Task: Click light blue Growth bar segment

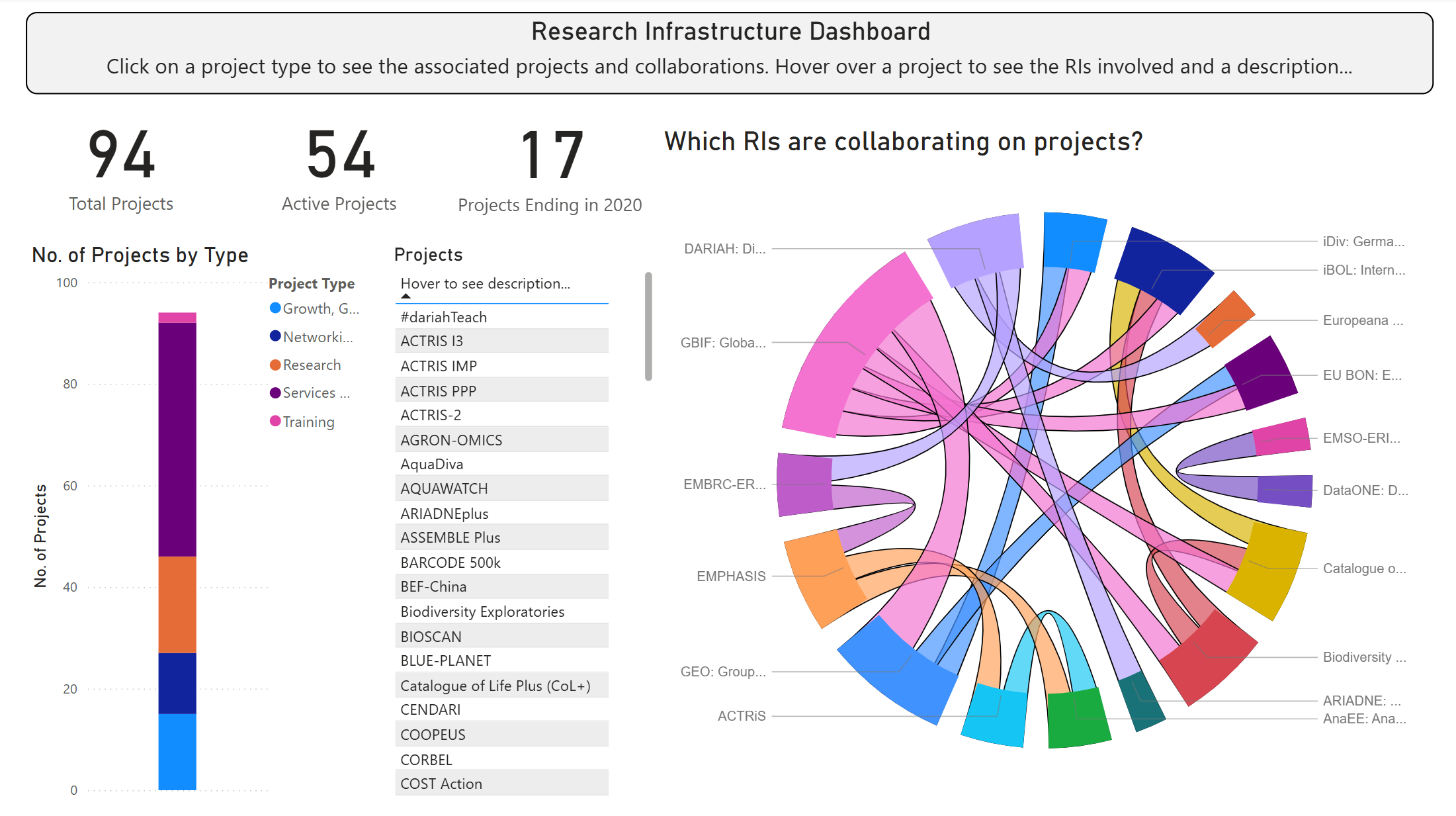Action: pos(177,752)
